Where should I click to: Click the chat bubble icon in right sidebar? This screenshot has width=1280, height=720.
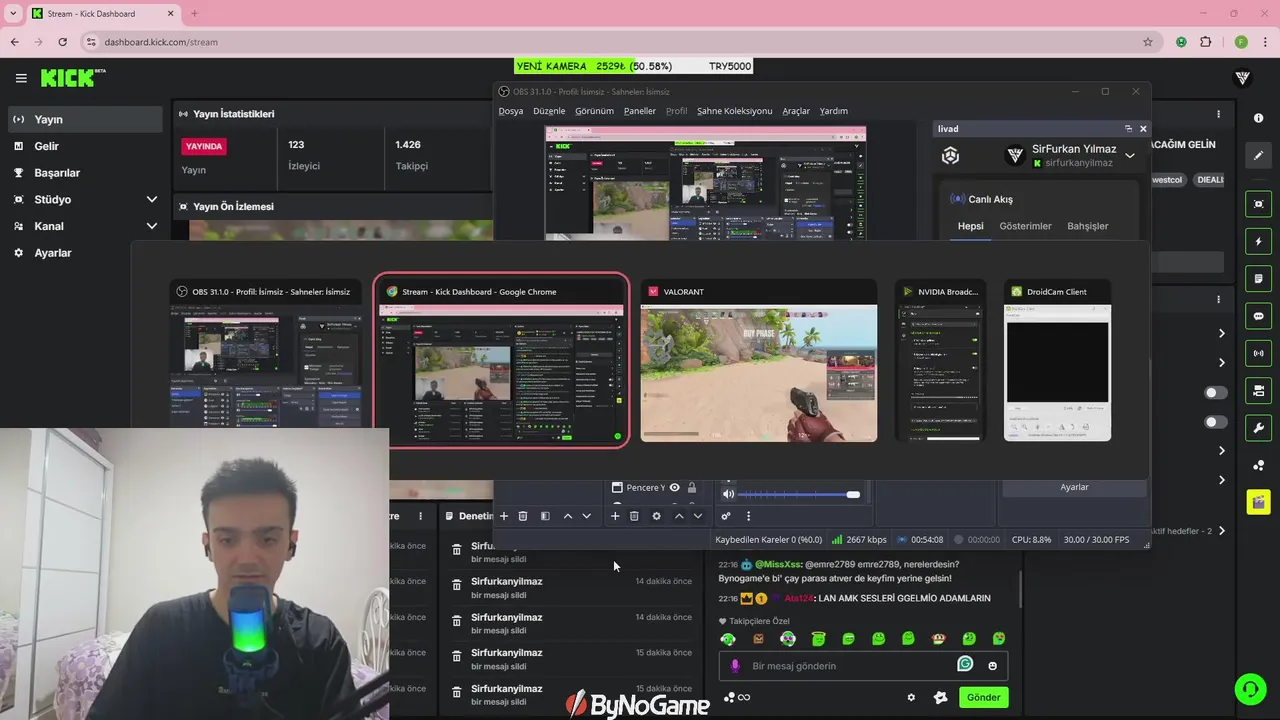1258,316
